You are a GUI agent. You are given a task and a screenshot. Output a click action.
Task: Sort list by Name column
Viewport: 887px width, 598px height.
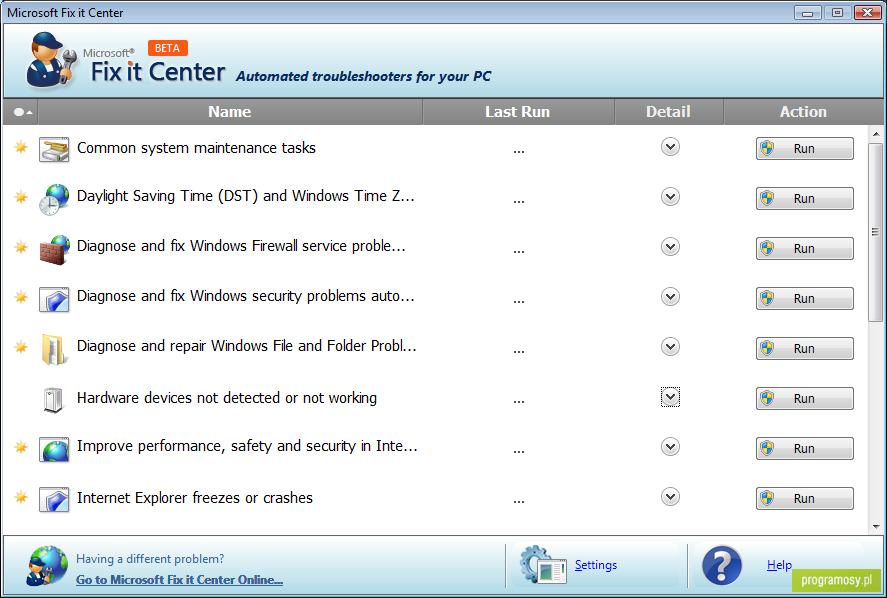[230, 112]
